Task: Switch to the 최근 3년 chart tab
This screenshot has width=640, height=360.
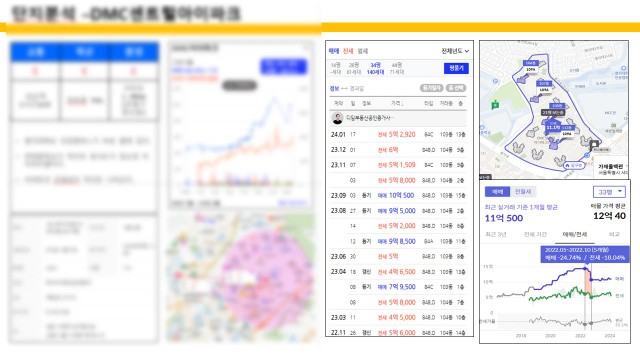Action: 496,235
